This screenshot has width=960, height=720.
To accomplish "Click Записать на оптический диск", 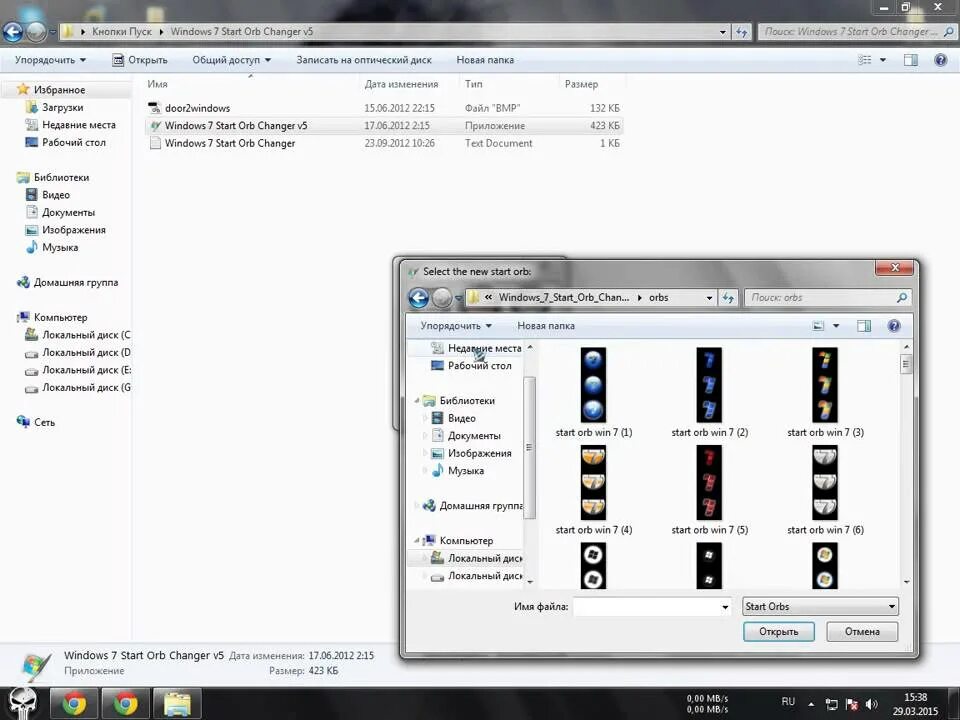I will pos(364,60).
